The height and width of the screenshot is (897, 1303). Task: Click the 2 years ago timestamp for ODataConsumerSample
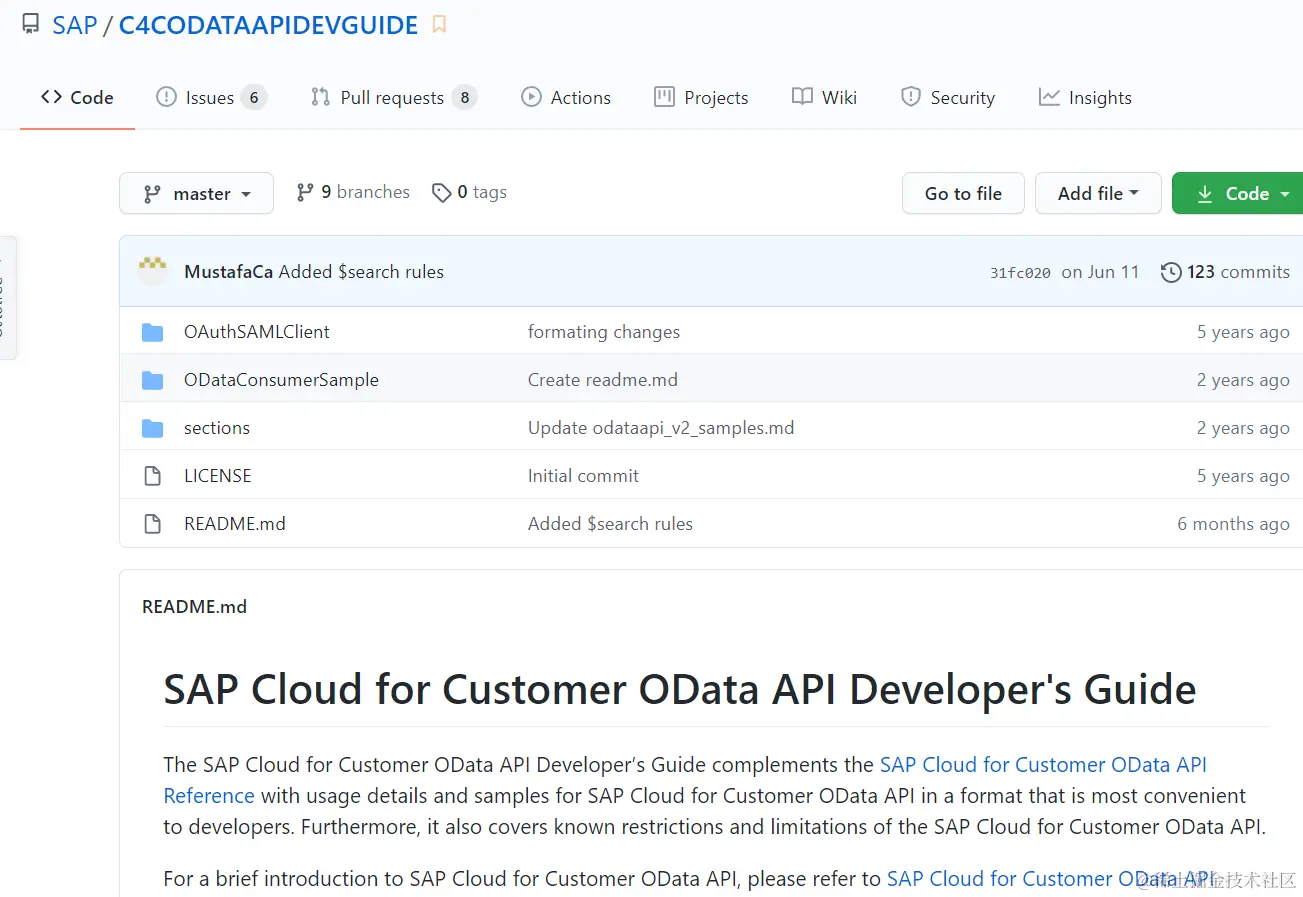coord(1243,379)
